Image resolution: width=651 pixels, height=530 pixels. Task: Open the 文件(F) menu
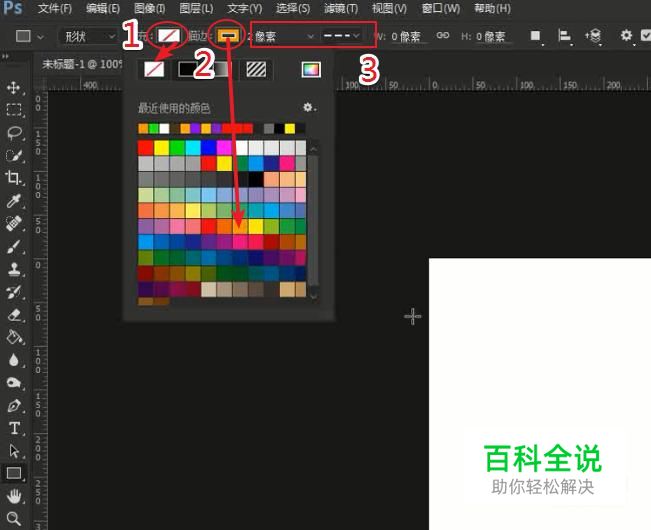[54, 8]
